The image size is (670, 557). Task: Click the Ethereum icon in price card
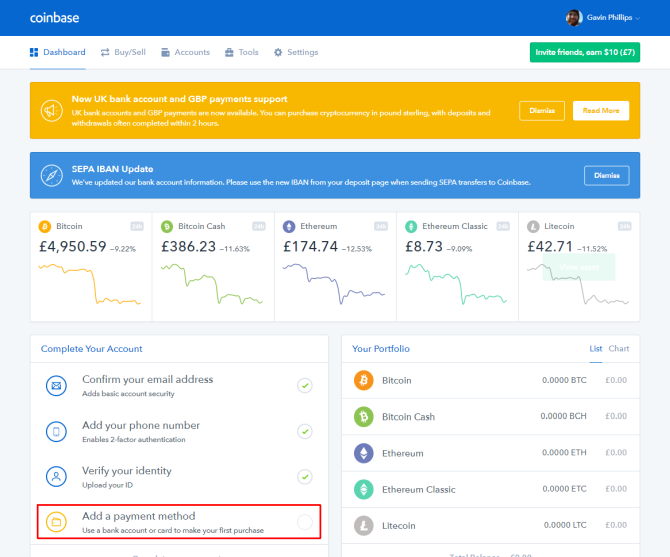[x=289, y=226]
